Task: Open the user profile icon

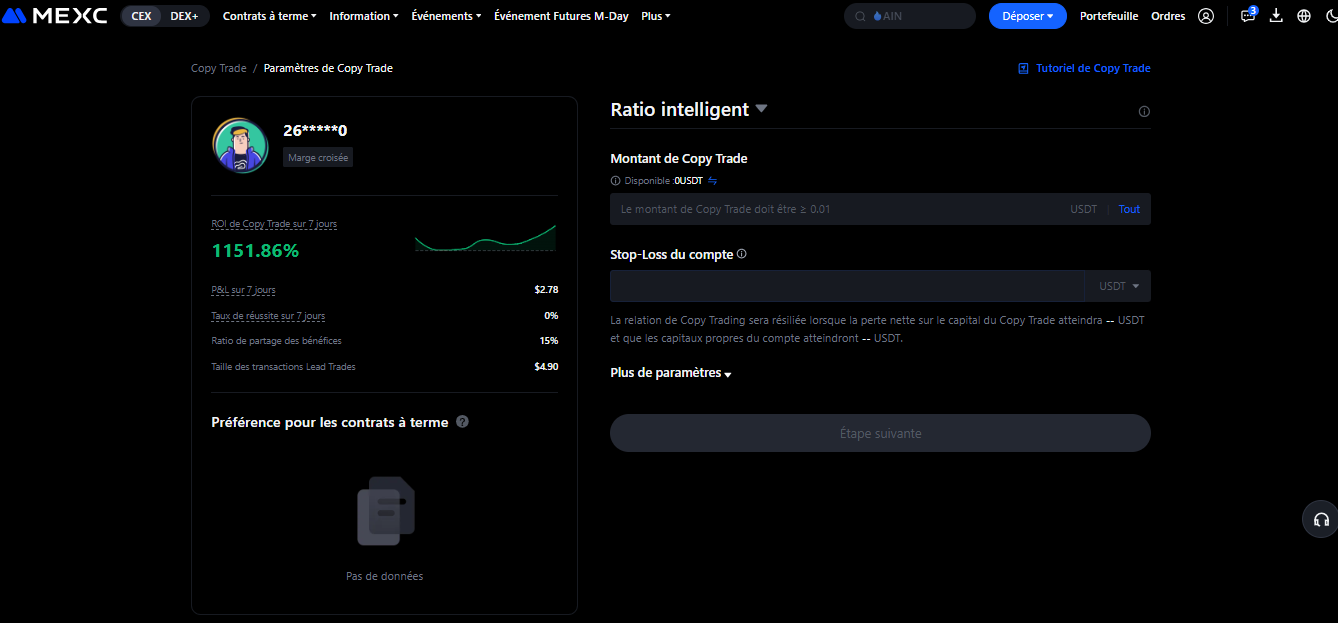Action: tap(1206, 16)
